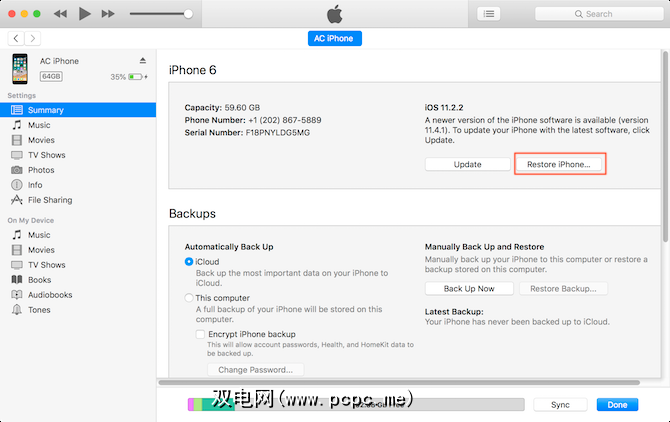The width and height of the screenshot is (670, 422).
Task: Click the iOS 11.2.2 version label
Action: coord(444,108)
